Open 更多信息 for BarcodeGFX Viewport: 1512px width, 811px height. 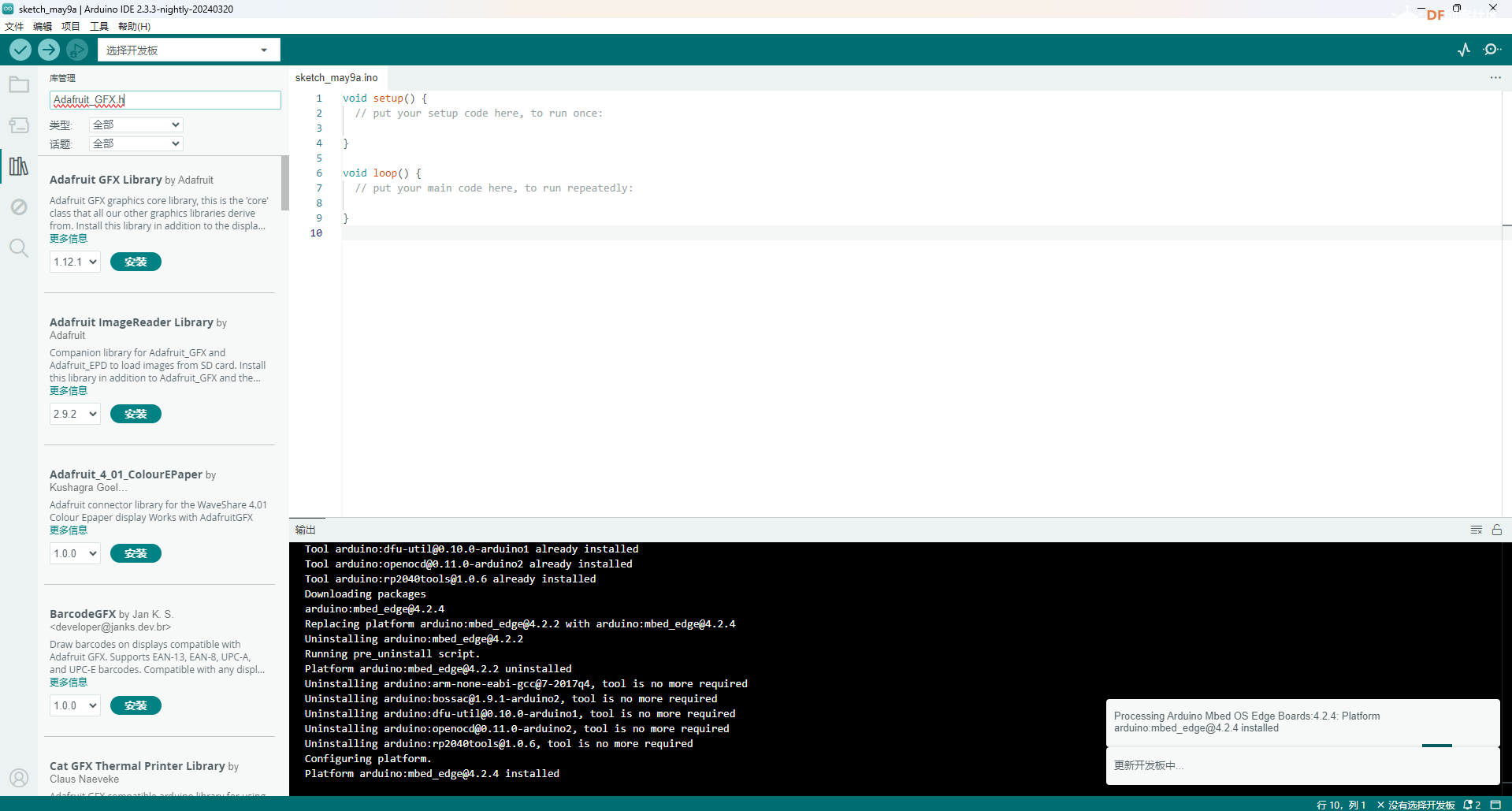tap(69, 683)
